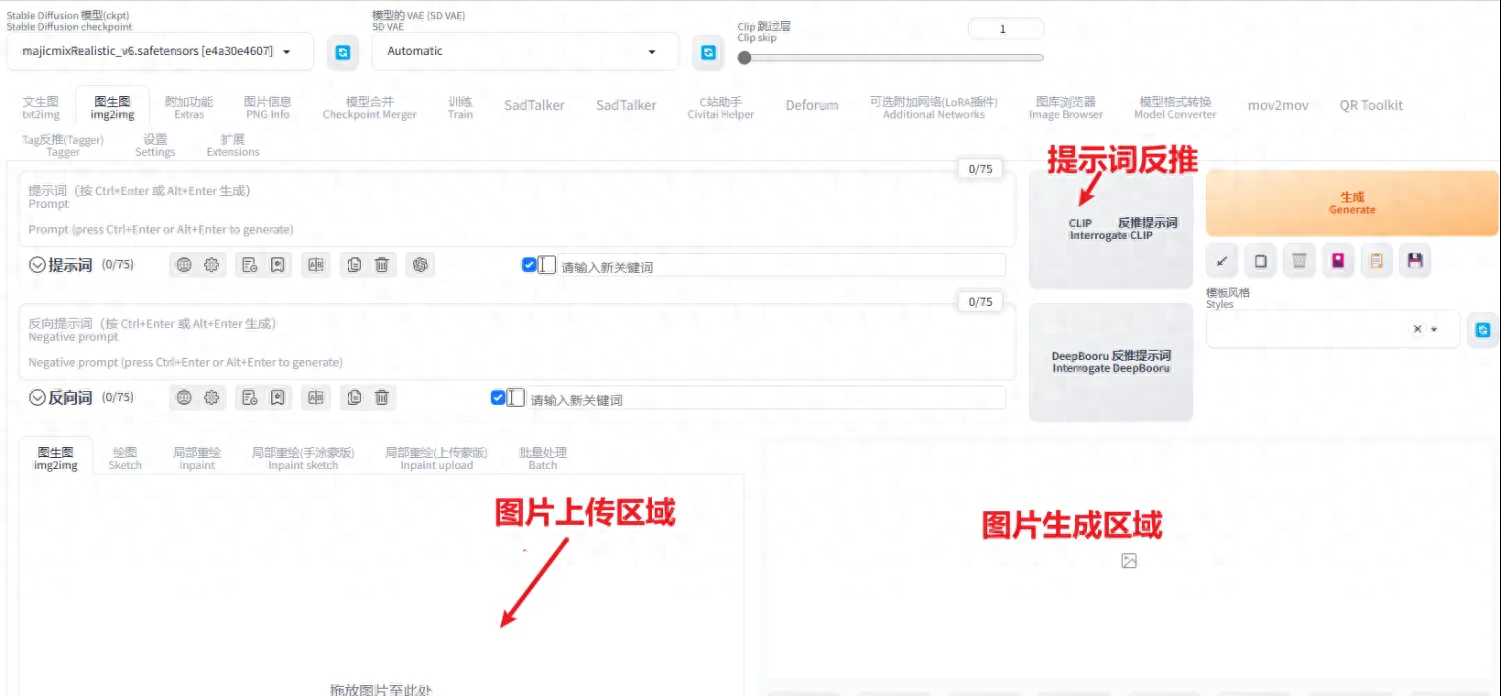Screen dimensions: 1501x696
Task: Open the Styles dropdown arrow
Action: click(x=1434, y=329)
